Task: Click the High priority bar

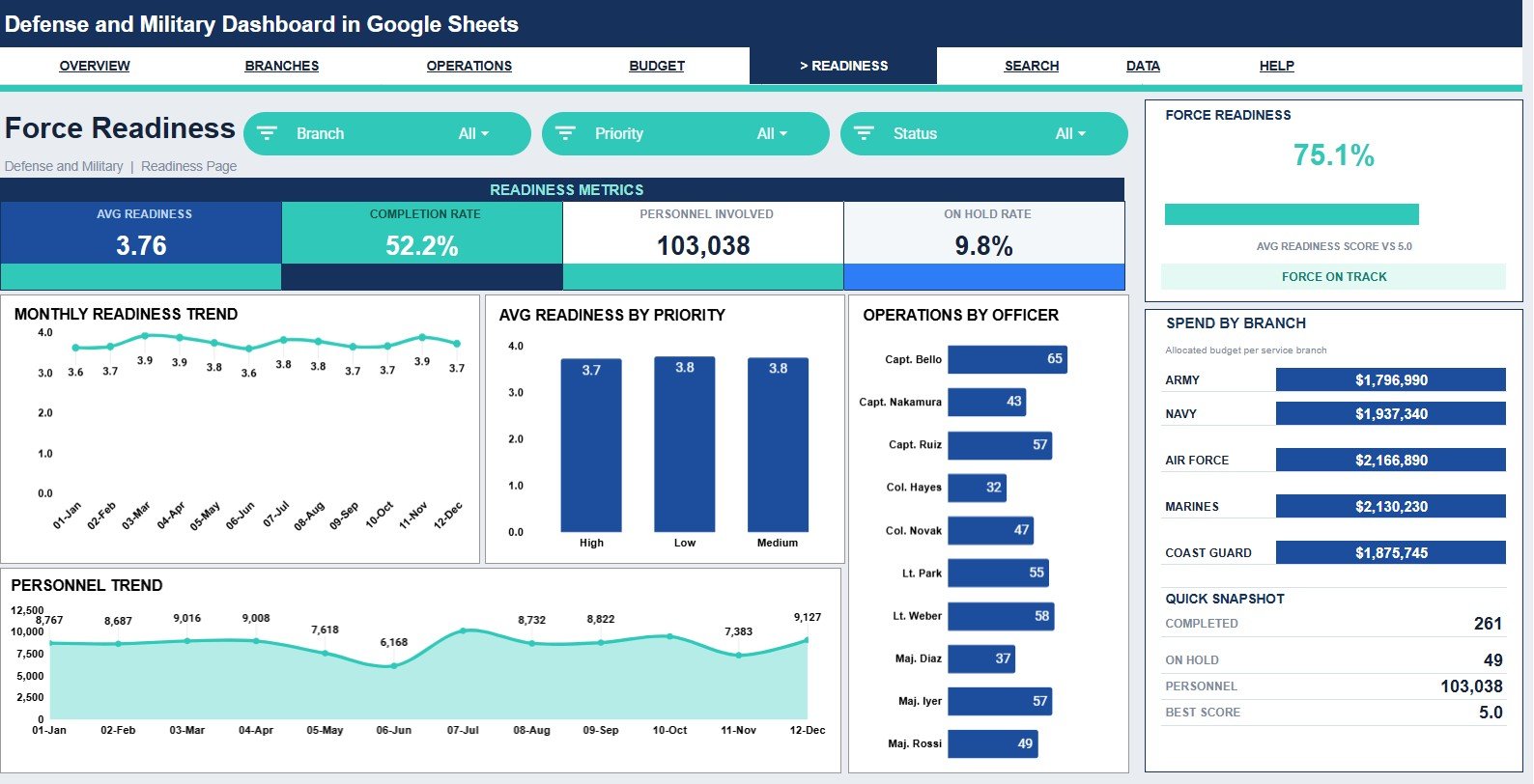Action: tap(591, 445)
